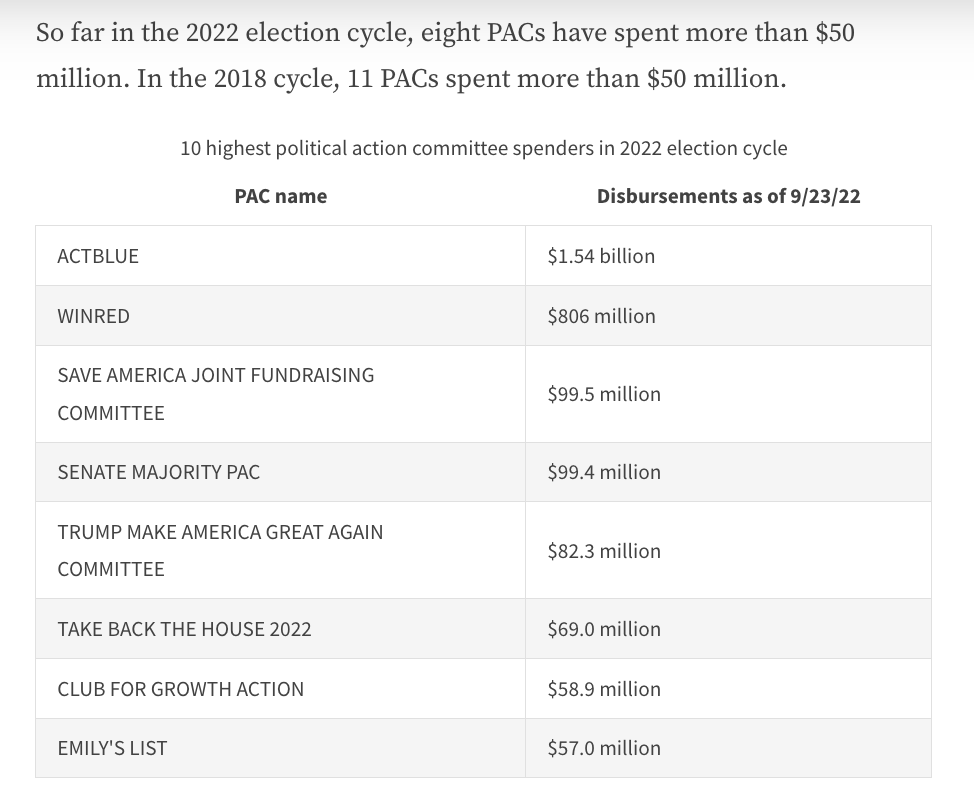Click the CLUB FOR GROWTH ACTION name
The width and height of the screenshot is (974, 804).
tap(181, 689)
